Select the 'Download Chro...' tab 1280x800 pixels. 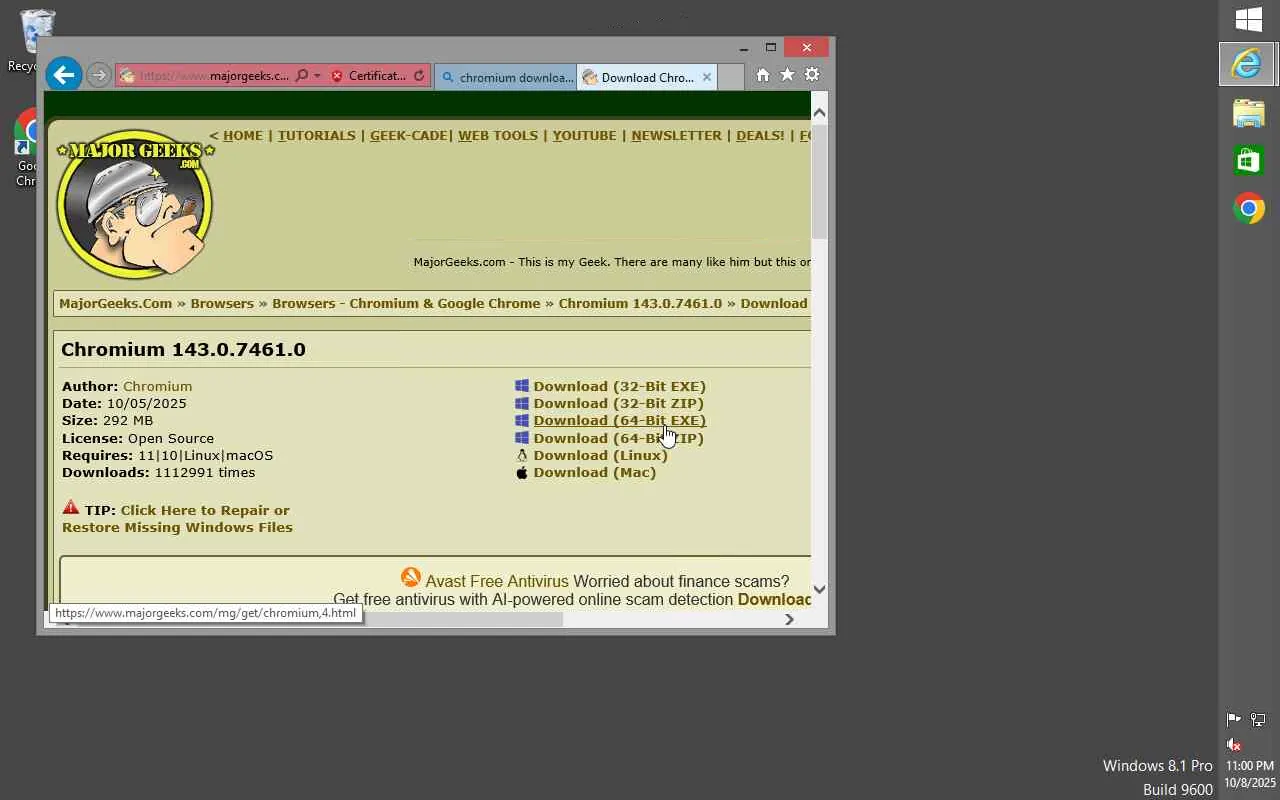(638, 77)
